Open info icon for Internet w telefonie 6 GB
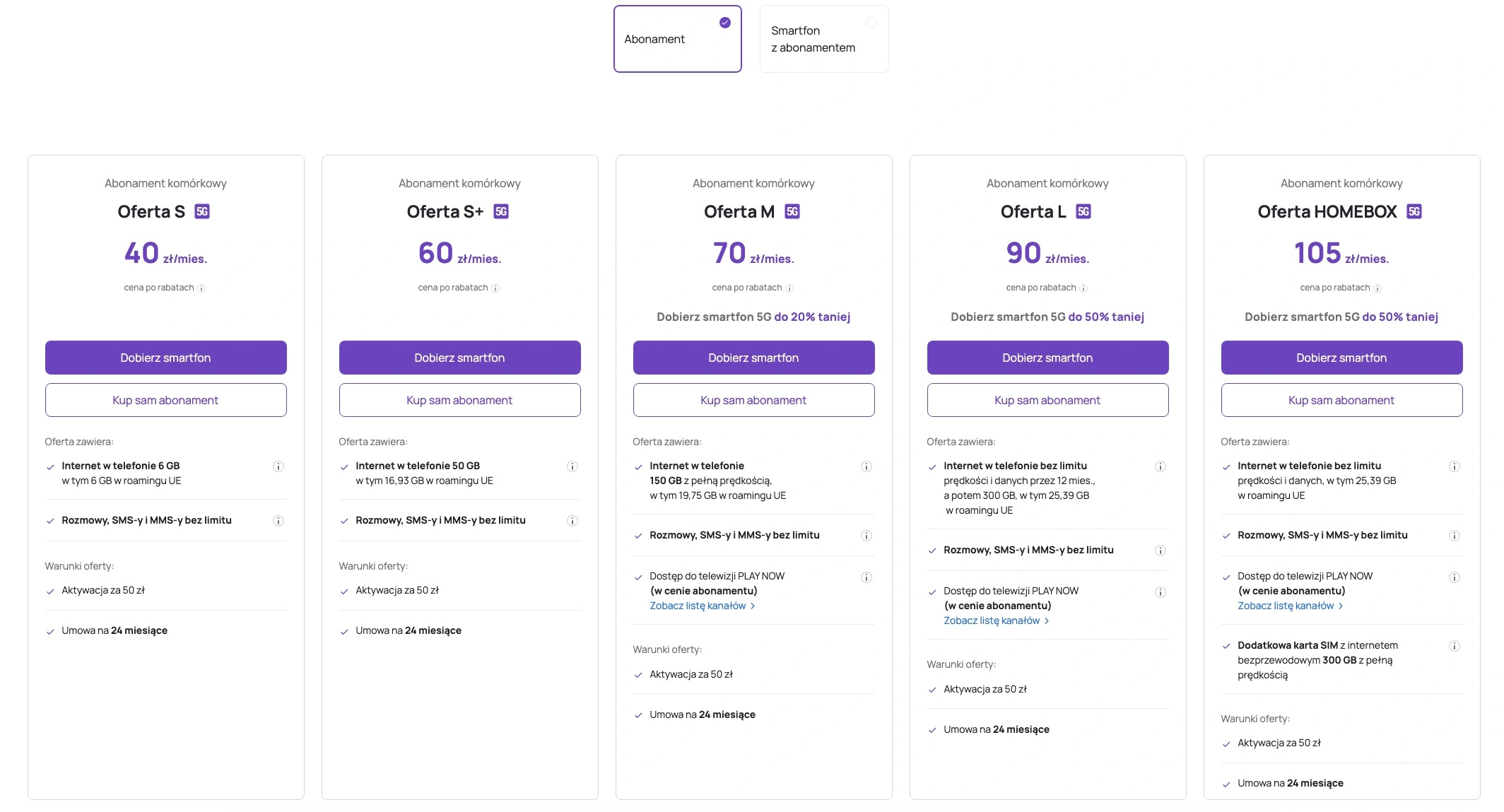Viewport: 1504px width, 812px height. point(278,466)
